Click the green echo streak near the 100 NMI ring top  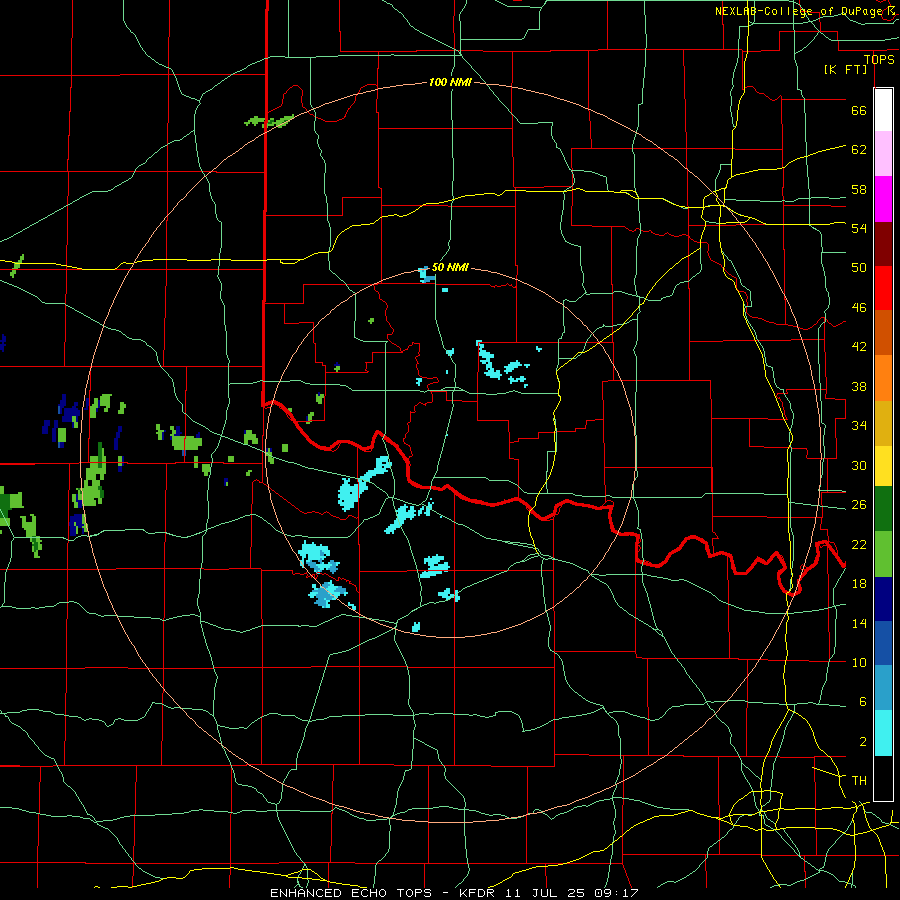(x=269, y=121)
